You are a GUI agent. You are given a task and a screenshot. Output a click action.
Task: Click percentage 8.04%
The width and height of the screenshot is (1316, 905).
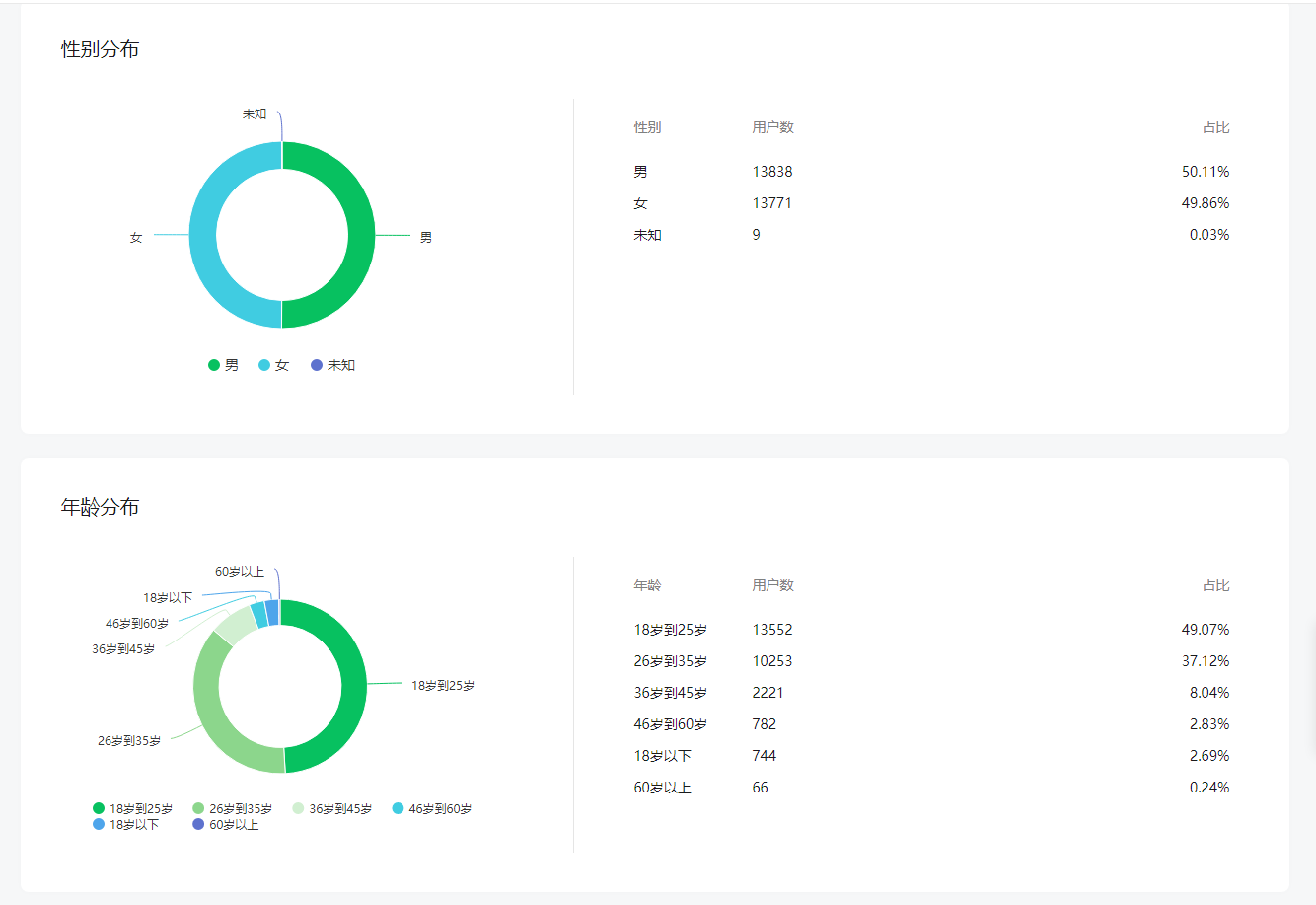[x=1209, y=693]
